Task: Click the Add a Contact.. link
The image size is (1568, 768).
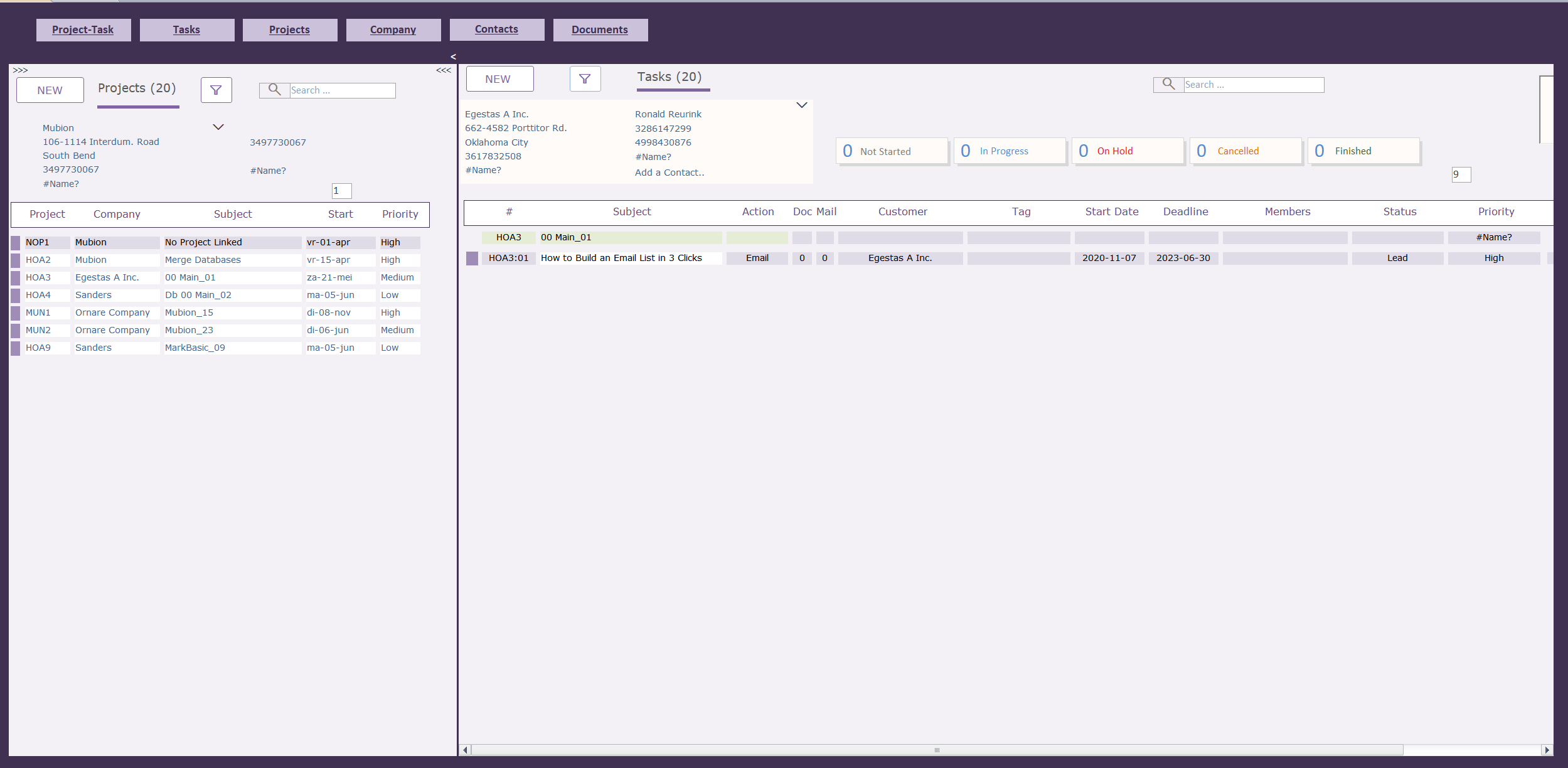Action: [669, 173]
